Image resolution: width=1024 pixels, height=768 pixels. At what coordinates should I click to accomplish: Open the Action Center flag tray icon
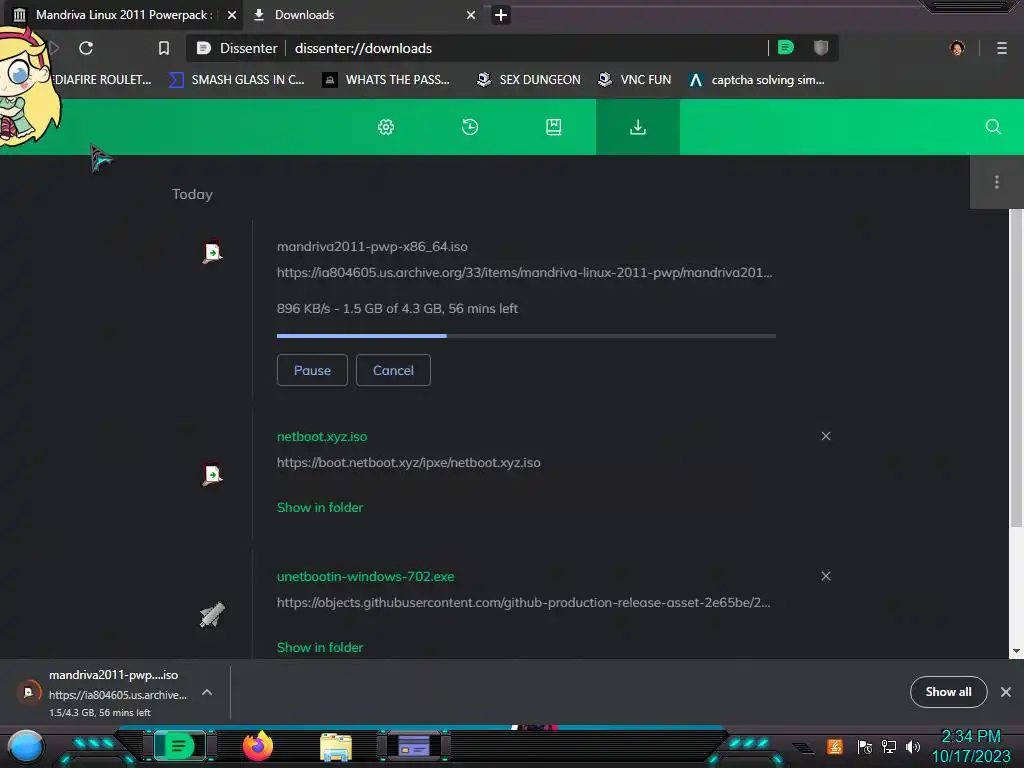865,746
